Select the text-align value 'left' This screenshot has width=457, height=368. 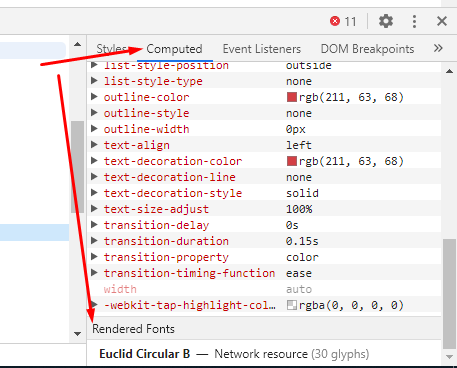299,145
